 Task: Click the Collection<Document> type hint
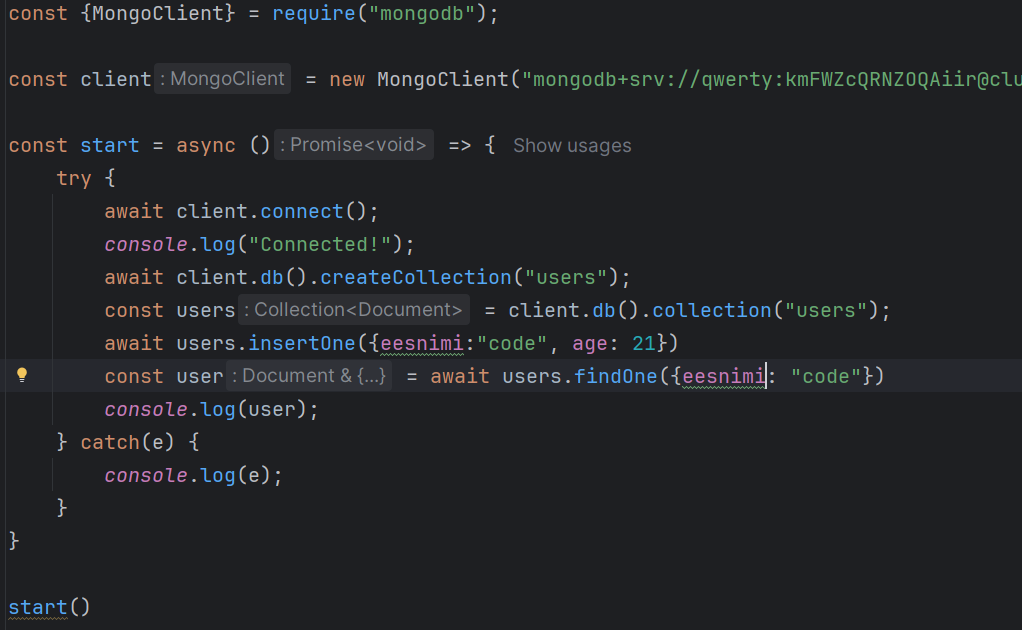pos(354,310)
